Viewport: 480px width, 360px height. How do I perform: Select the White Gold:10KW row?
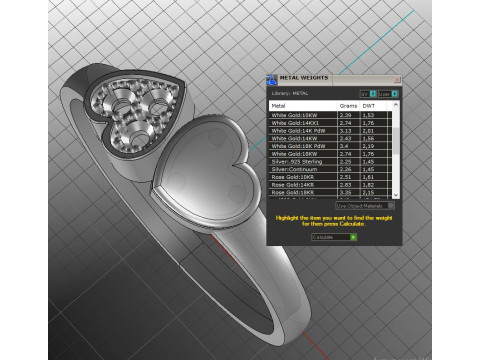pos(330,115)
